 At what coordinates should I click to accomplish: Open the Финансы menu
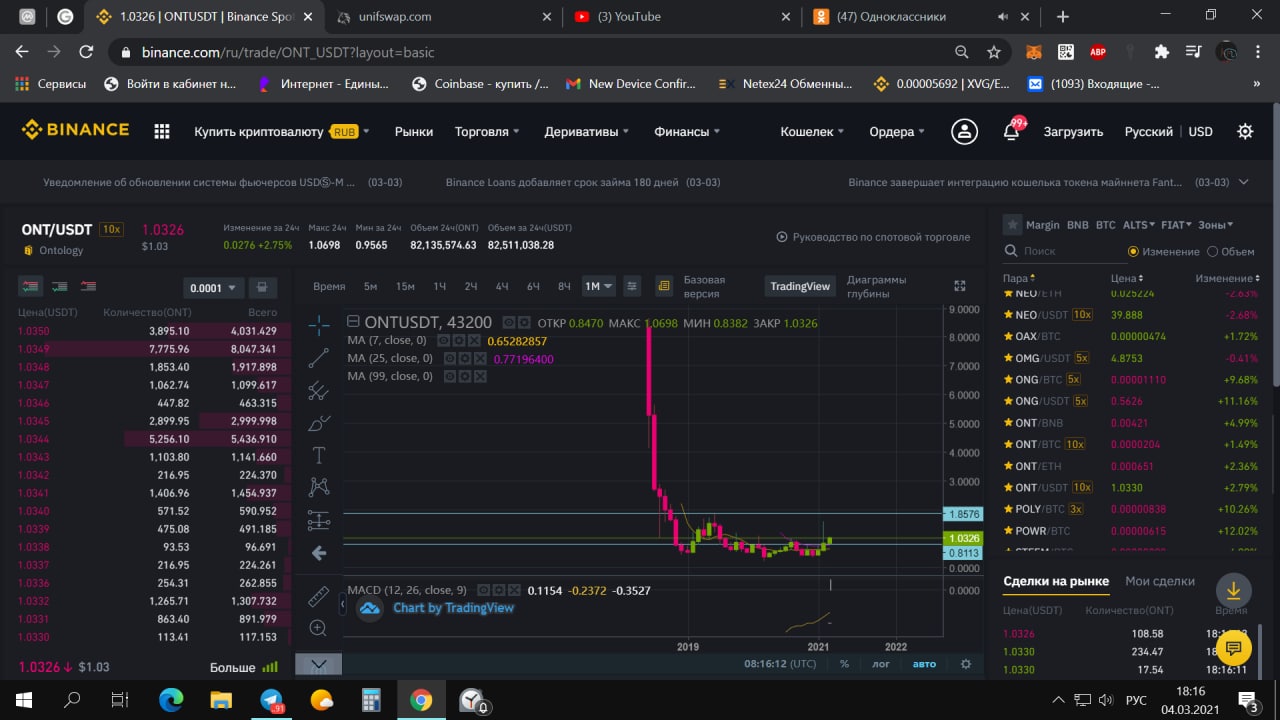pos(687,131)
